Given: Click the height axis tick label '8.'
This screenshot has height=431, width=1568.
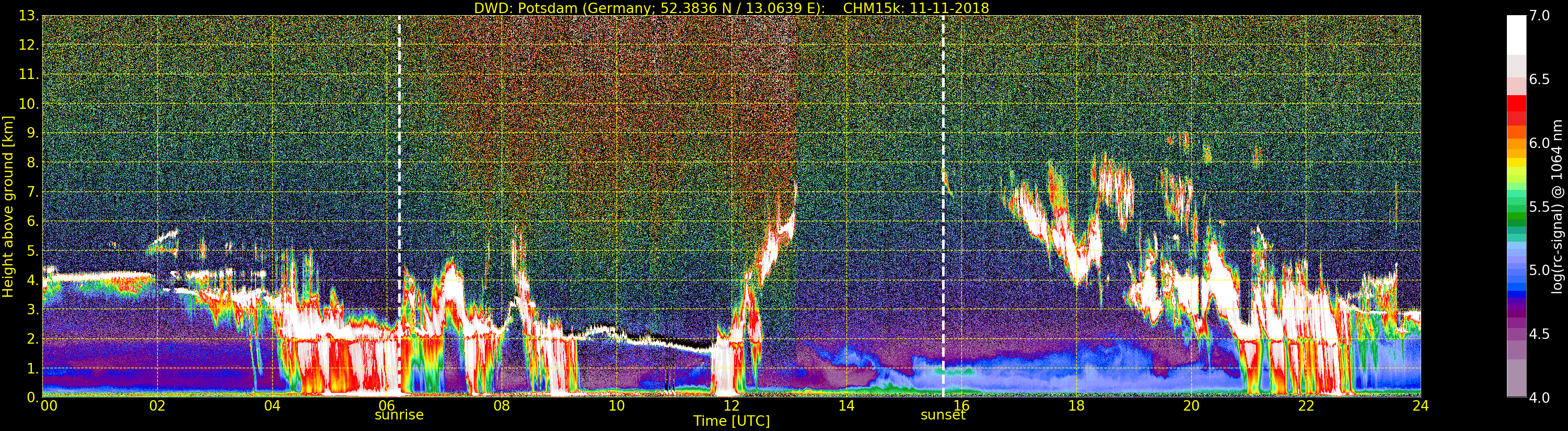Looking at the screenshot, I should tap(33, 162).
